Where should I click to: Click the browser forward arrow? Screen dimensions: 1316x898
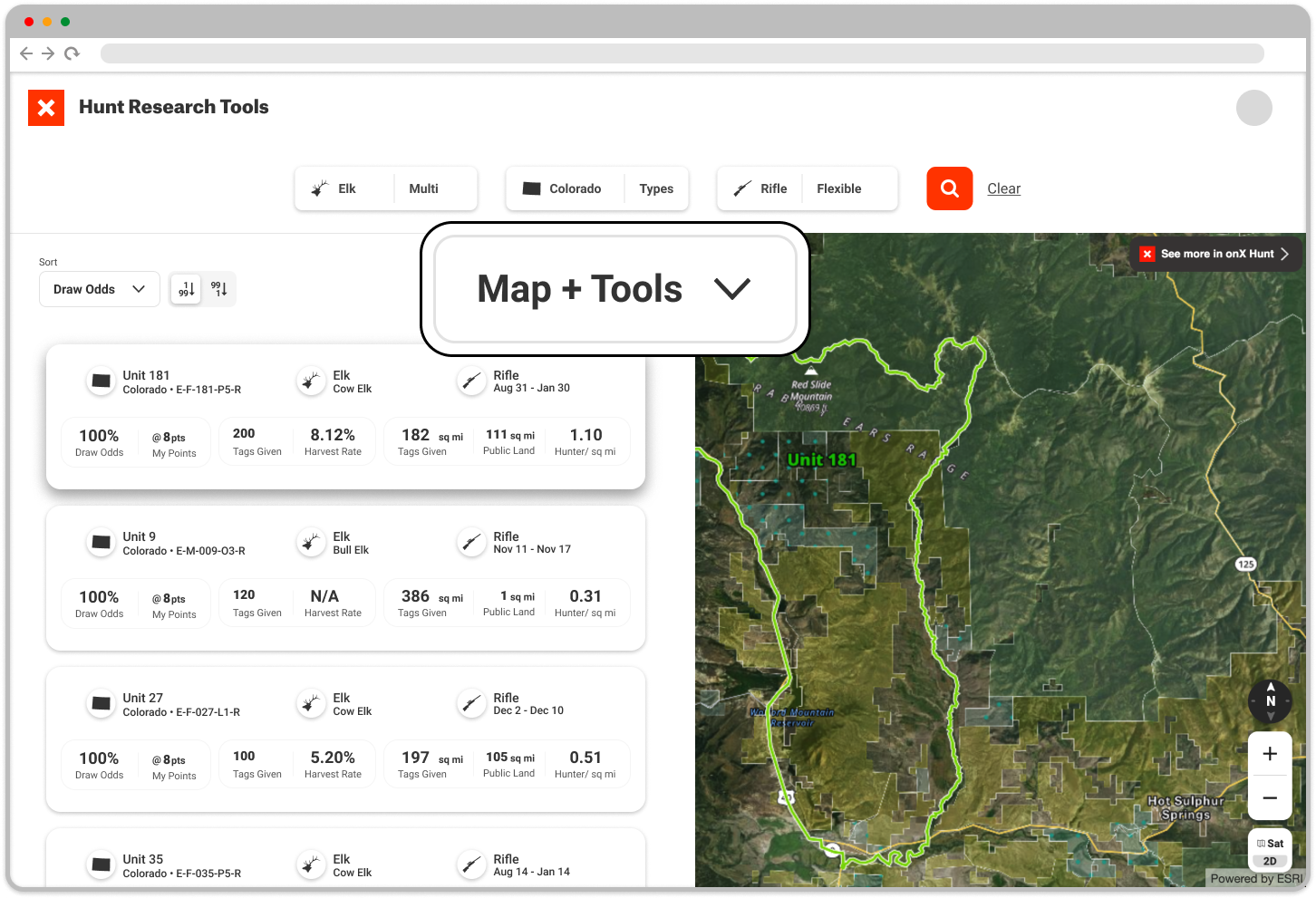coord(48,53)
